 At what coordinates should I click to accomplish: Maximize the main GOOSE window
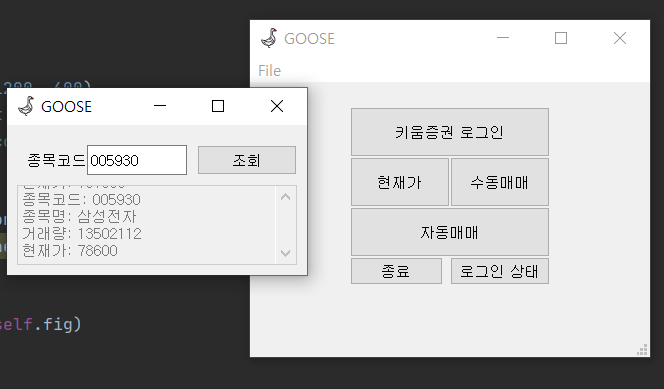[561, 38]
